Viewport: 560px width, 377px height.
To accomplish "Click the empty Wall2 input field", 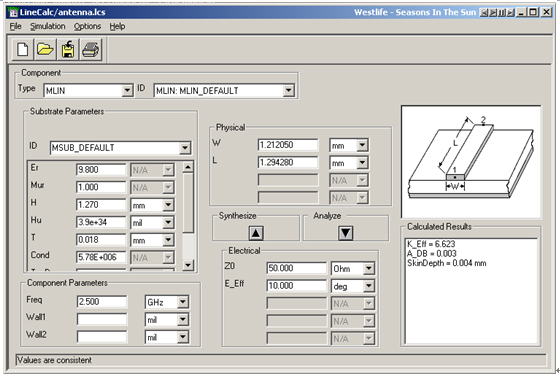I will pyautogui.click(x=102, y=337).
